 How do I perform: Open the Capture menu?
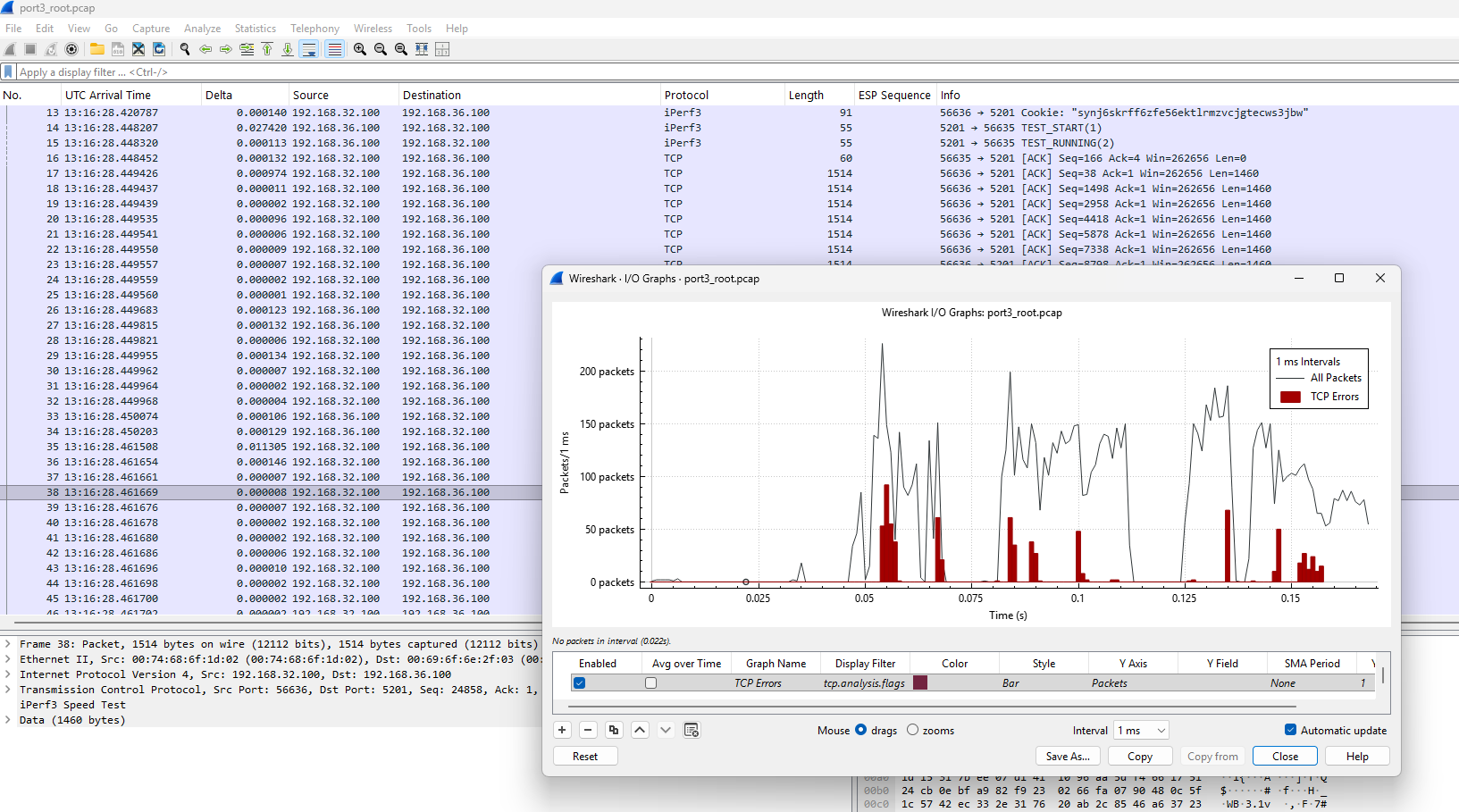pyautogui.click(x=151, y=29)
